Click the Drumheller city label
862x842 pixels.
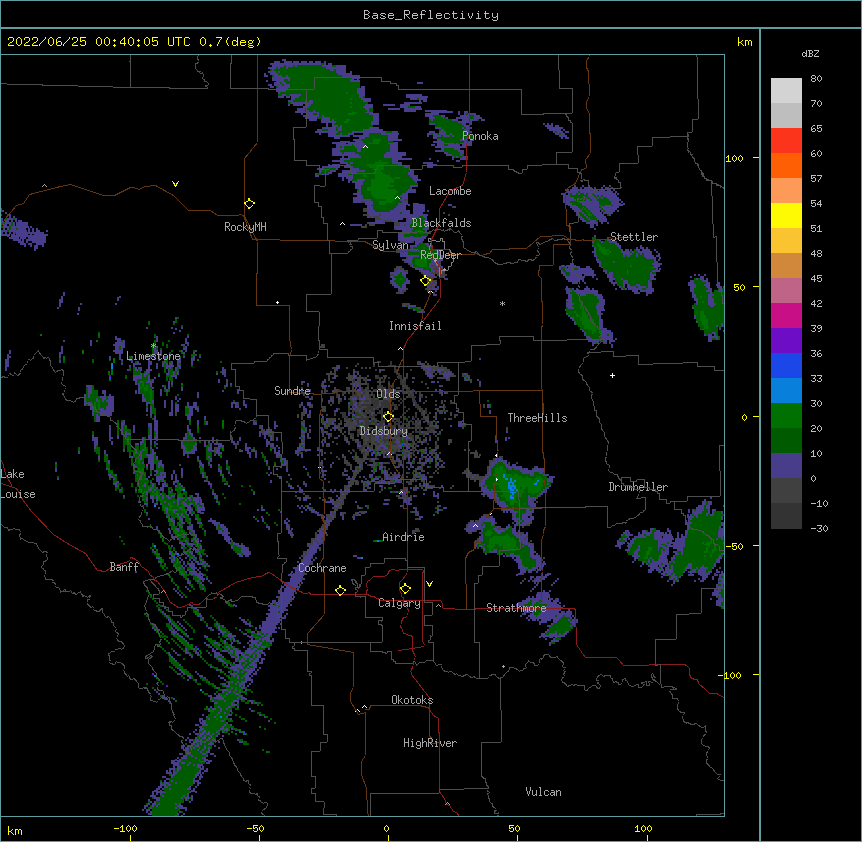(638, 487)
